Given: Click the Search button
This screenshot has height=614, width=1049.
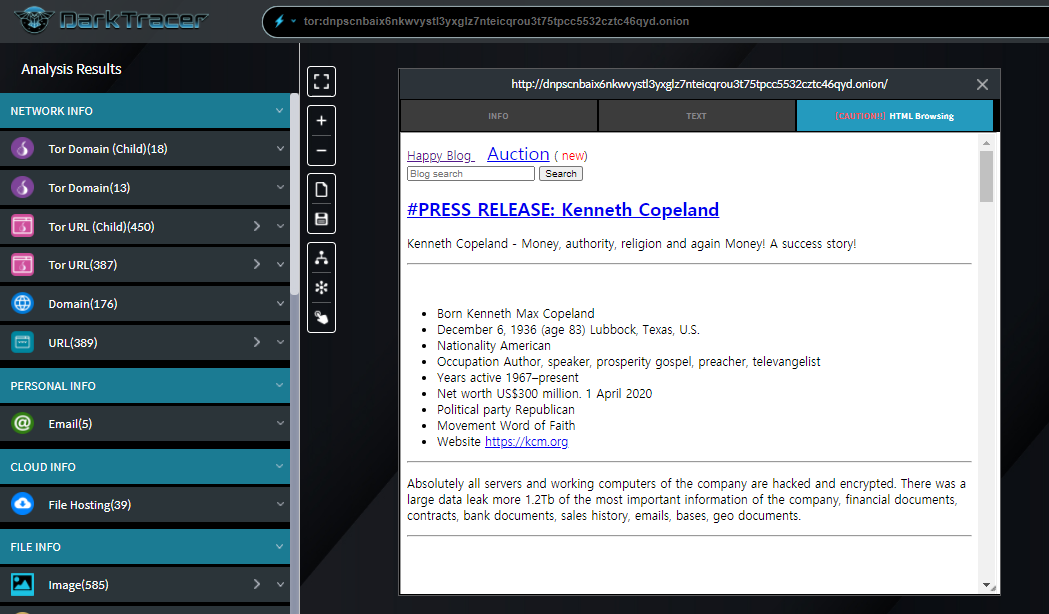Looking at the screenshot, I should [x=561, y=174].
